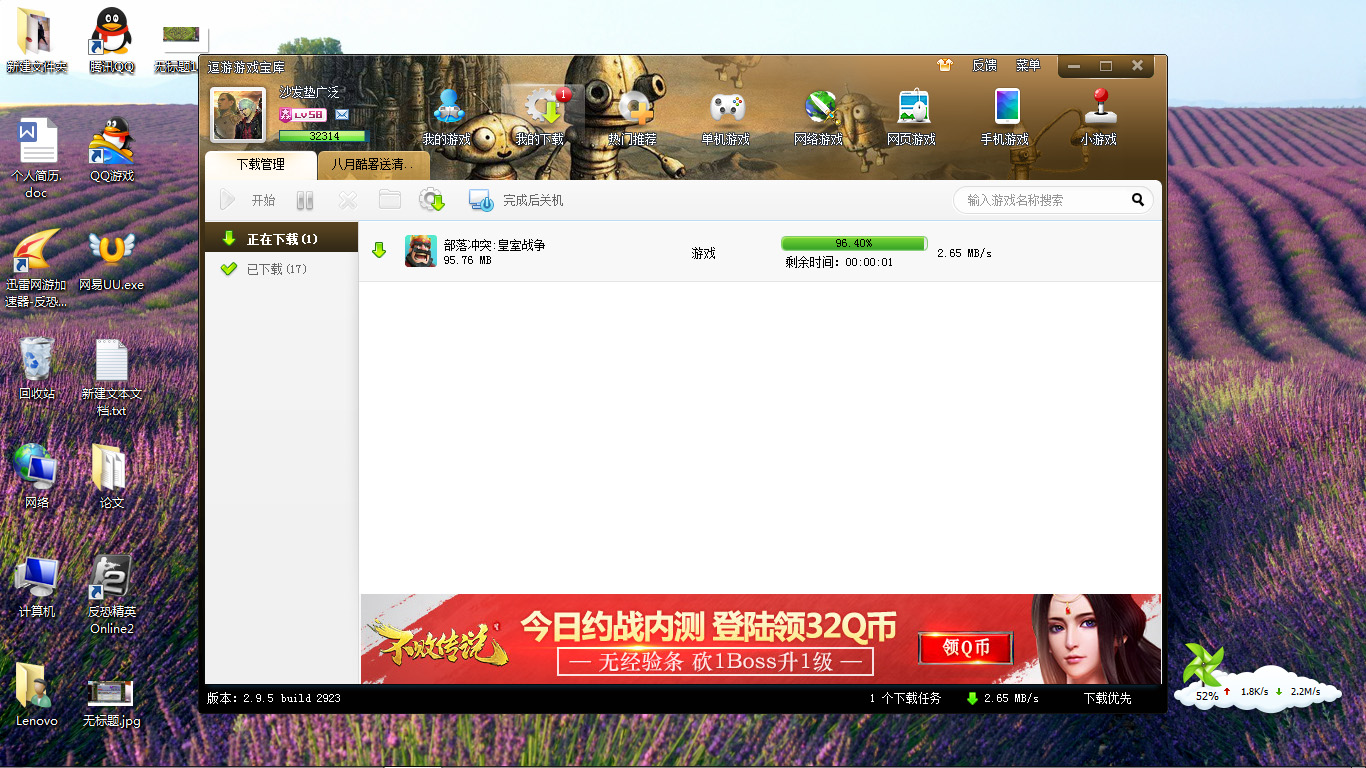Open the 不败传说 banner advertisement

point(761,639)
